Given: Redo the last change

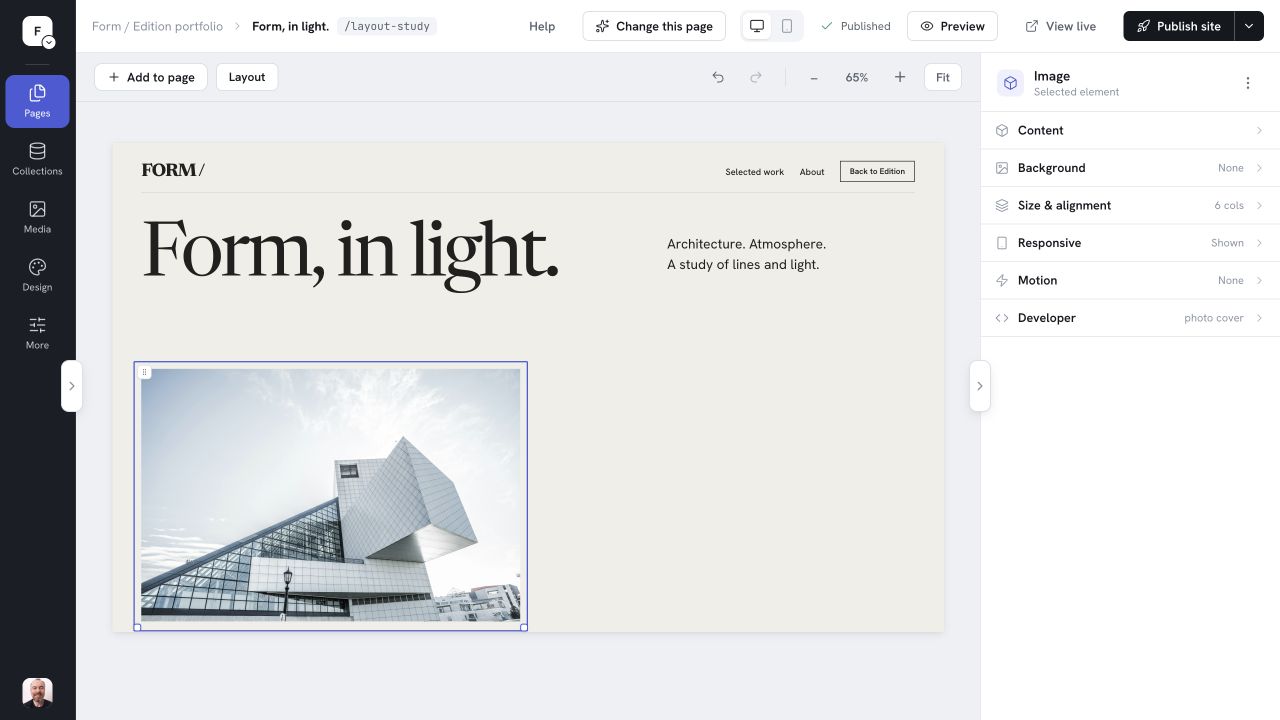Looking at the screenshot, I should pos(756,77).
